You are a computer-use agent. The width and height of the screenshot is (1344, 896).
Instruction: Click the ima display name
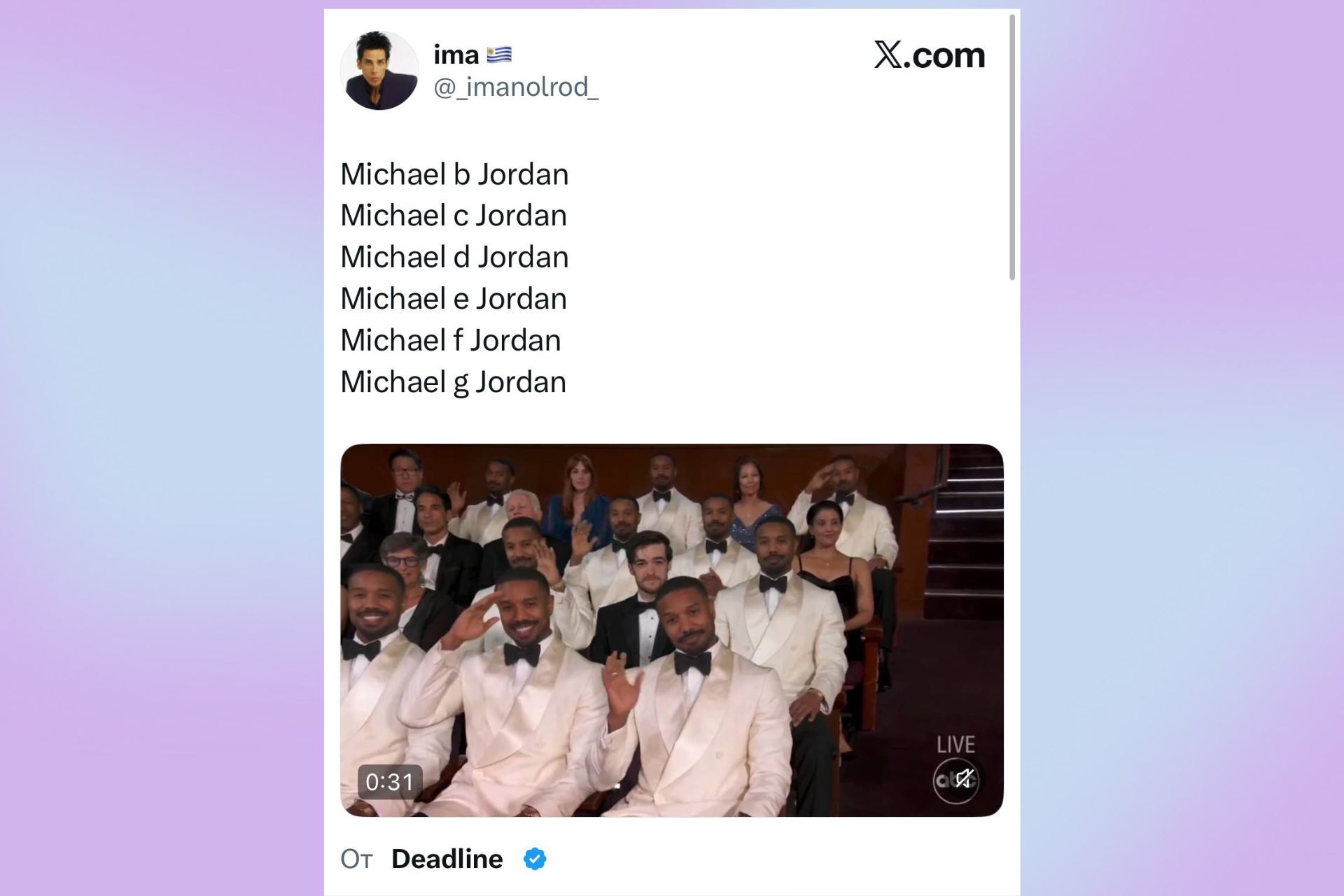pyautogui.click(x=456, y=55)
